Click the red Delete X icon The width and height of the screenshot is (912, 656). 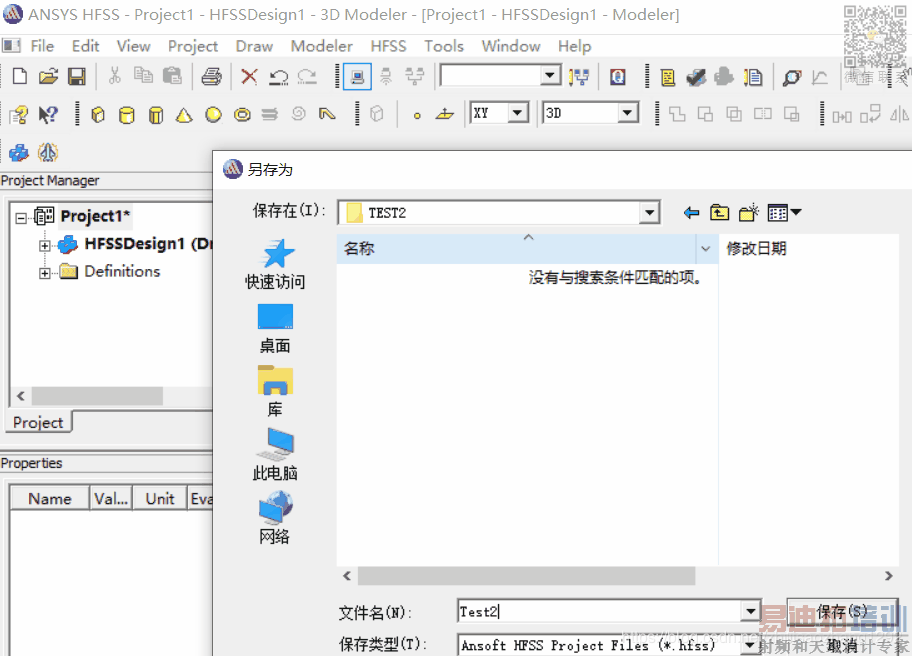click(x=250, y=76)
